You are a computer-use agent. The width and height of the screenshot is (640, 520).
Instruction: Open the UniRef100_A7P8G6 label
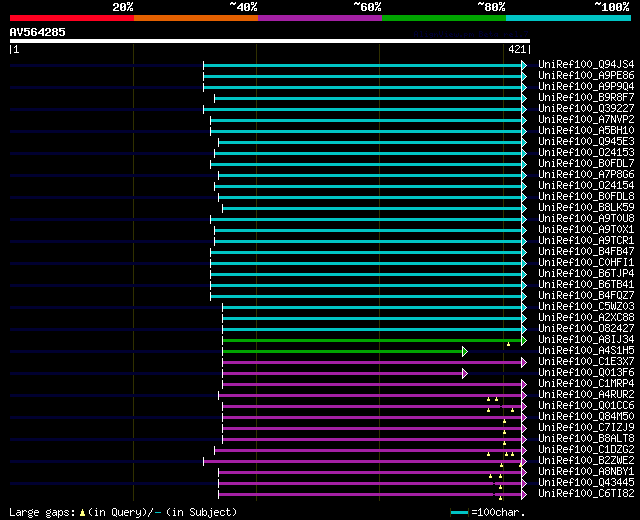tap(586, 175)
